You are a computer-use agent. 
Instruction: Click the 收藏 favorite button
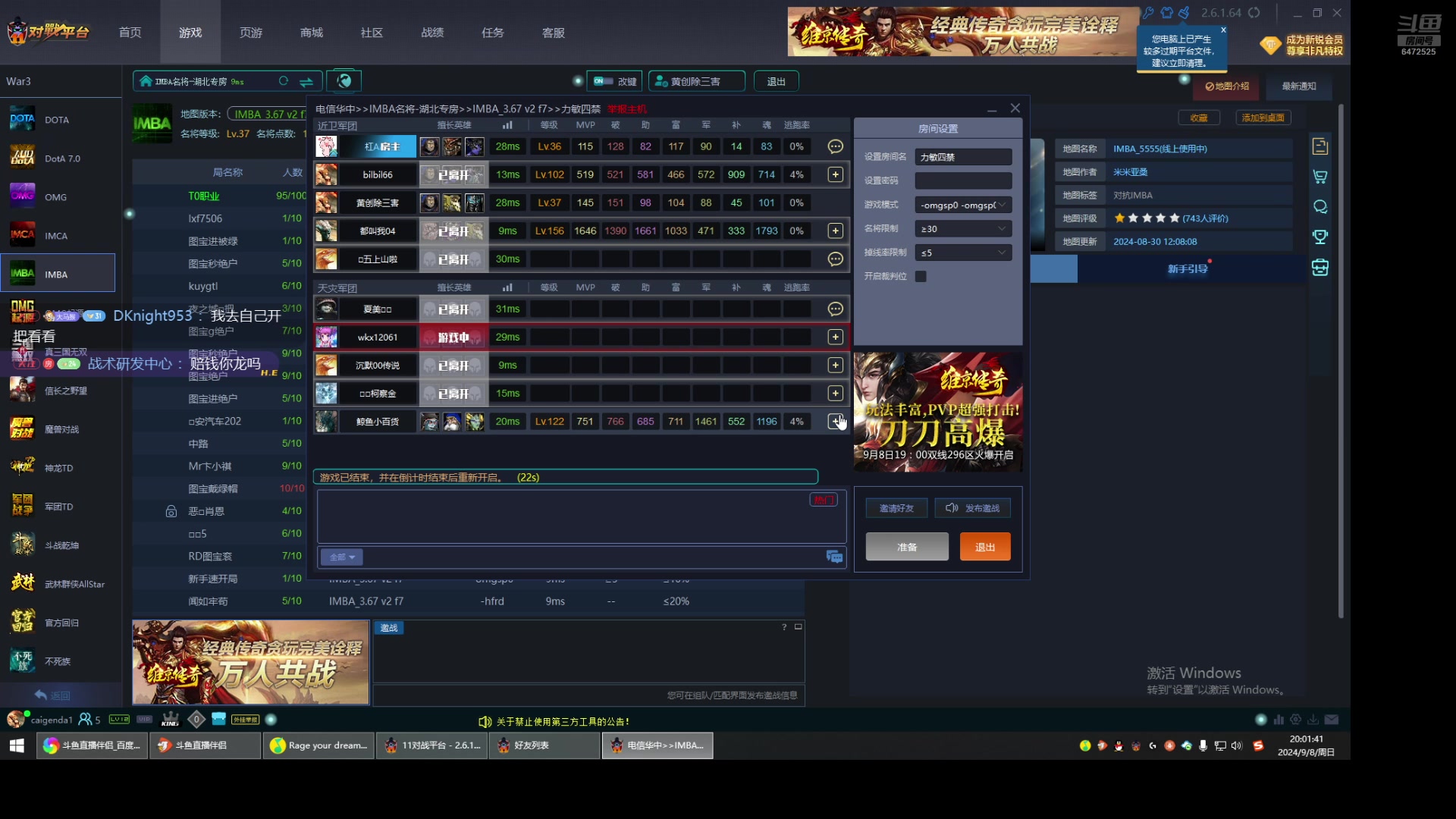(1199, 118)
